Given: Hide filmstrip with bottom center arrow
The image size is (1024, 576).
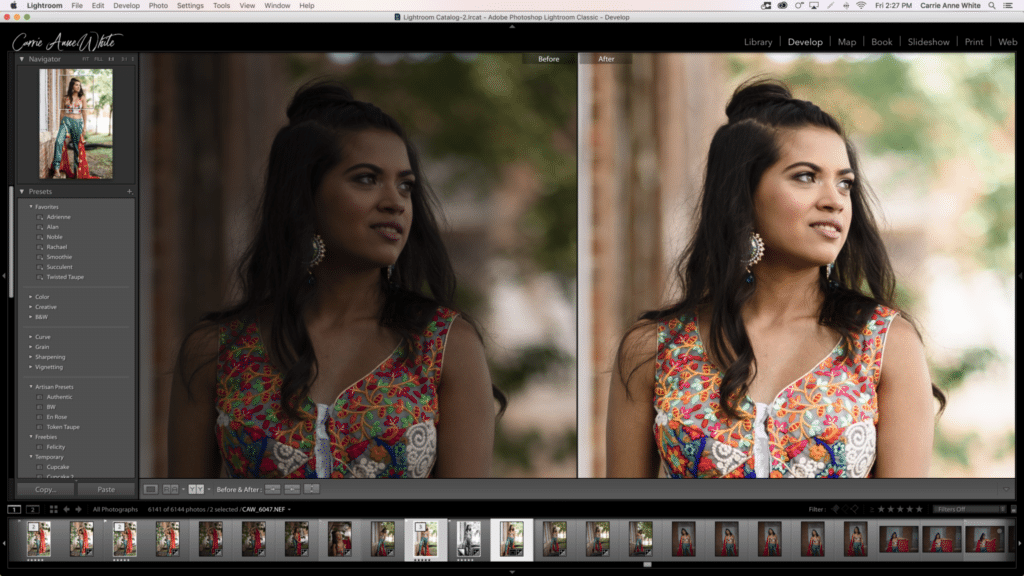Looking at the screenshot, I should pyautogui.click(x=512, y=572).
